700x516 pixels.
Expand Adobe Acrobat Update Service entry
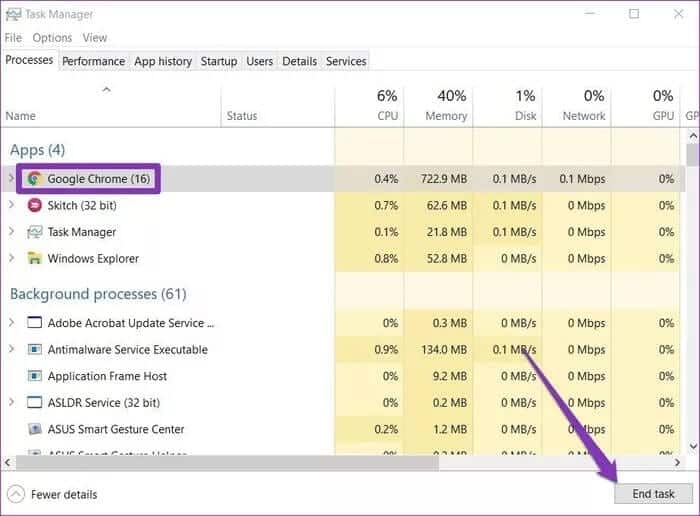pos(11,322)
